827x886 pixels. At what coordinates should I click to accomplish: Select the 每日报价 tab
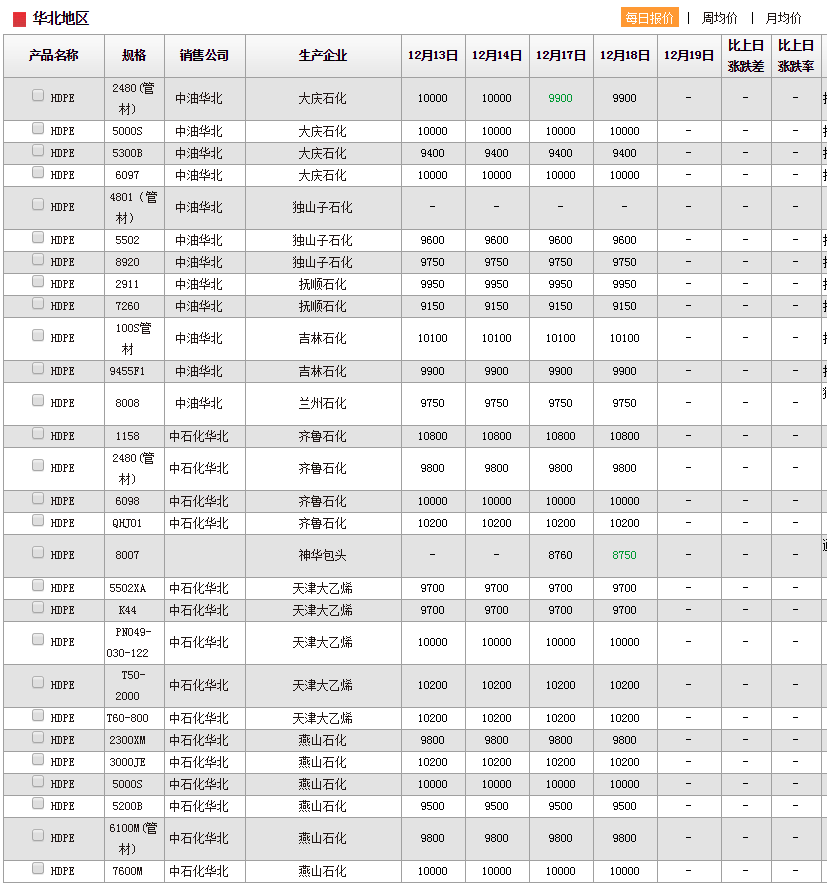pos(649,18)
